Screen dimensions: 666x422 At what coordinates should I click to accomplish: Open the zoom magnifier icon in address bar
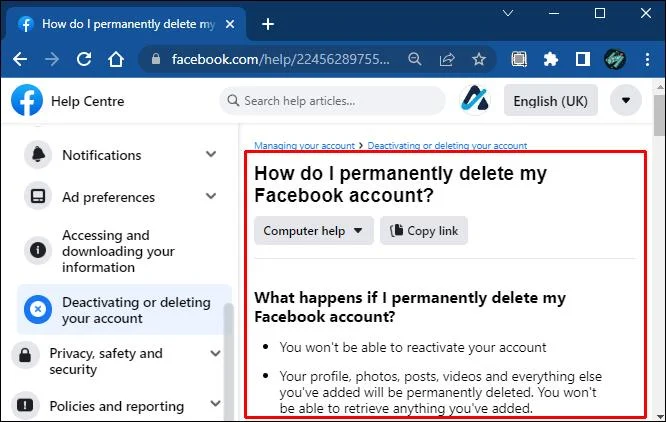tap(415, 59)
